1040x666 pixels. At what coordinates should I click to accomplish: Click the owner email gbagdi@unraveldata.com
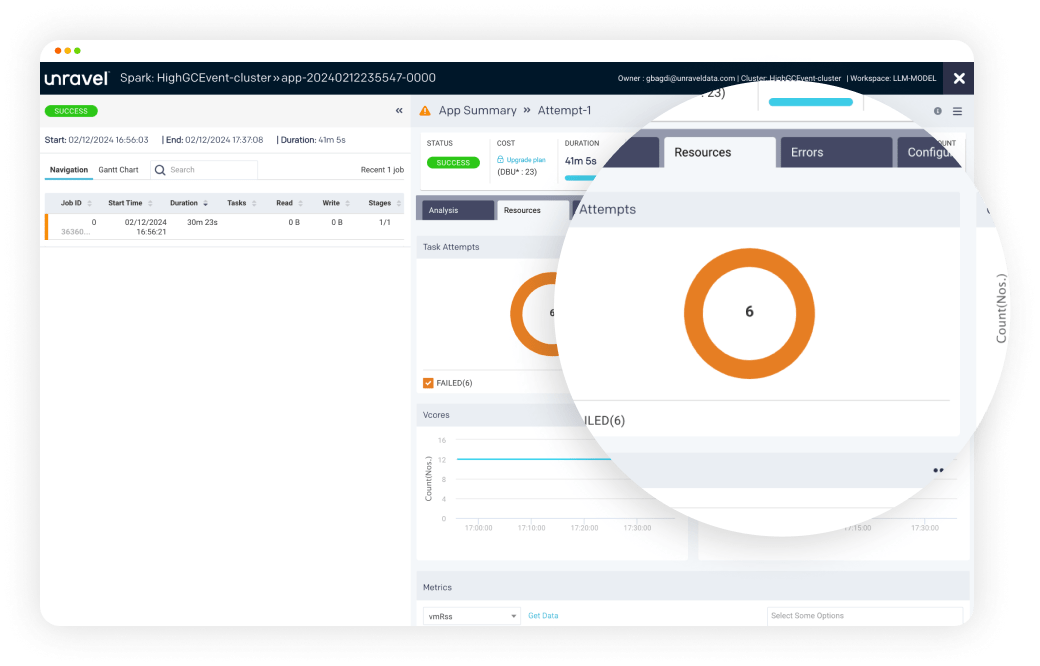click(x=690, y=78)
